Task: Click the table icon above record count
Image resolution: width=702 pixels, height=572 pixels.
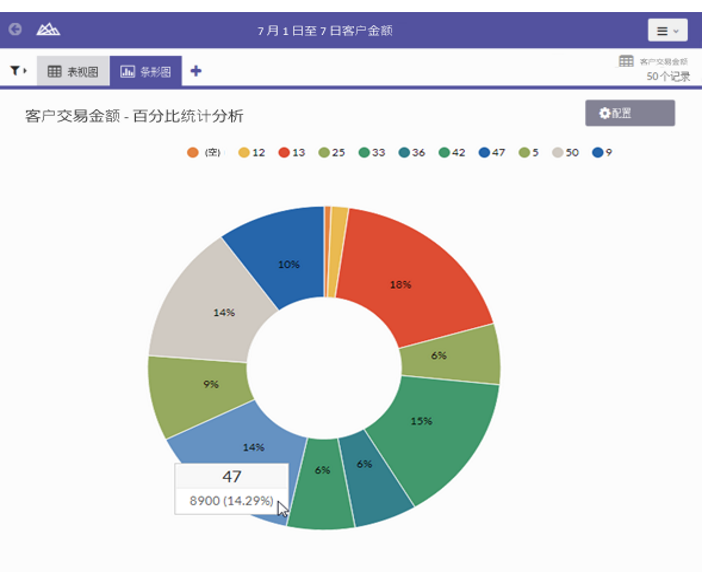Action: coord(626,61)
